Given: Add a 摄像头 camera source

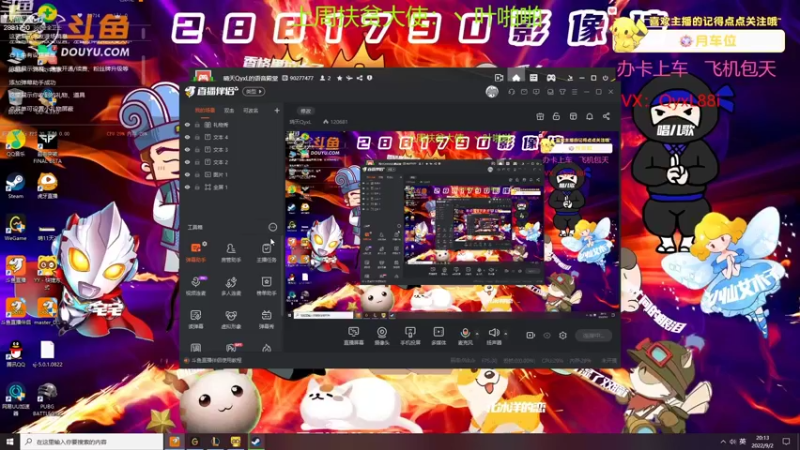Looking at the screenshot, I should point(382,336).
